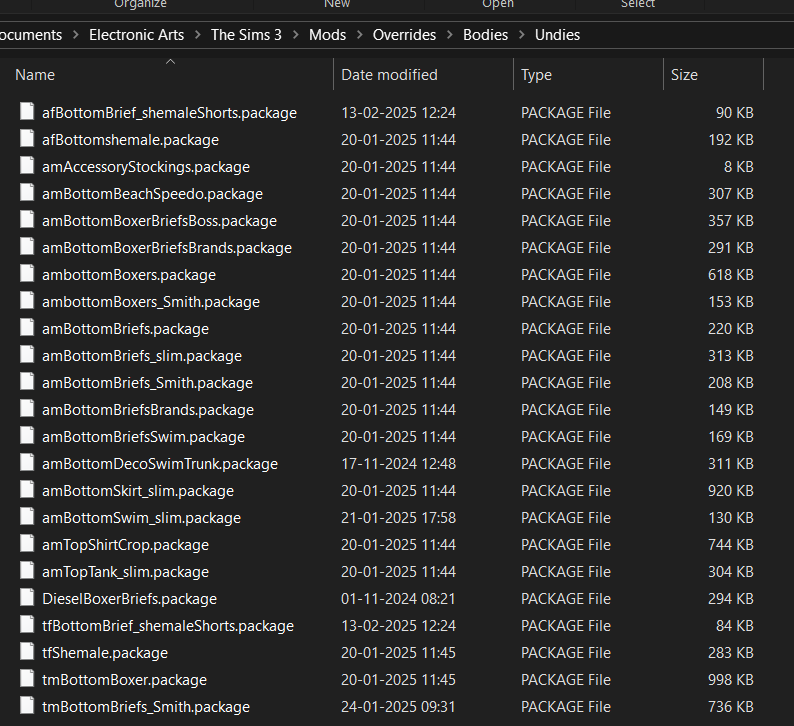Viewport: 794px width, 726px height.
Task: Click icon of amBottomBriefs_slim.package
Action: (x=27, y=354)
